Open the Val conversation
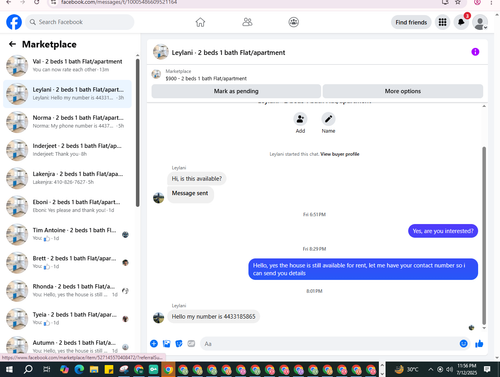 (x=68, y=66)
